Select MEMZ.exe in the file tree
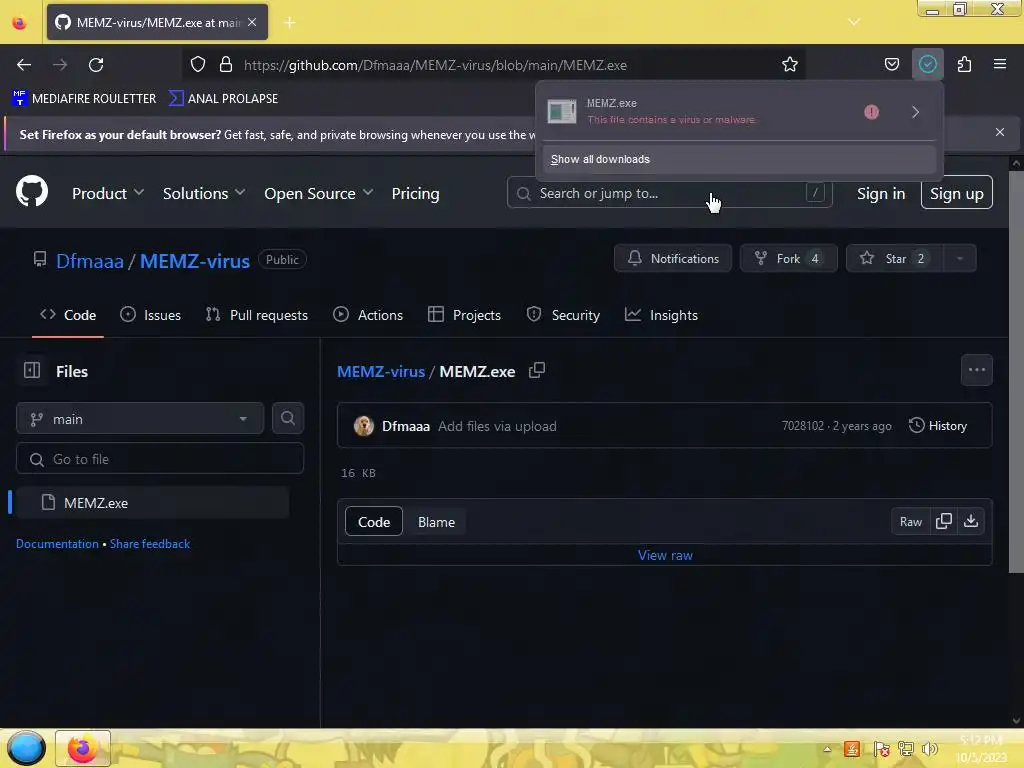Screen dimensions: 1024x768 click(153, 503)
